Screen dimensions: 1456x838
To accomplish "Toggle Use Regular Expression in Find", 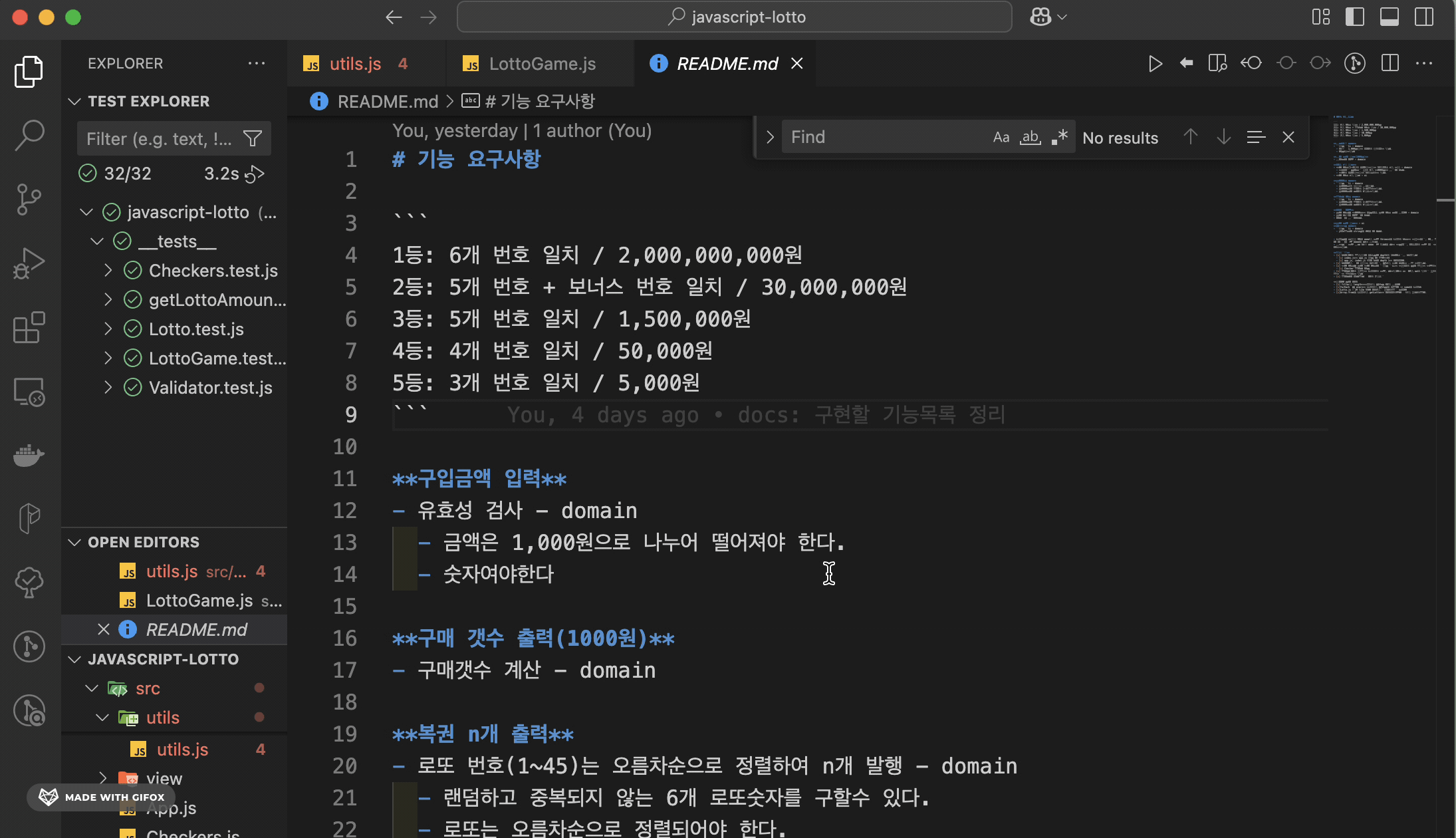I will [x=1060, y=137].
